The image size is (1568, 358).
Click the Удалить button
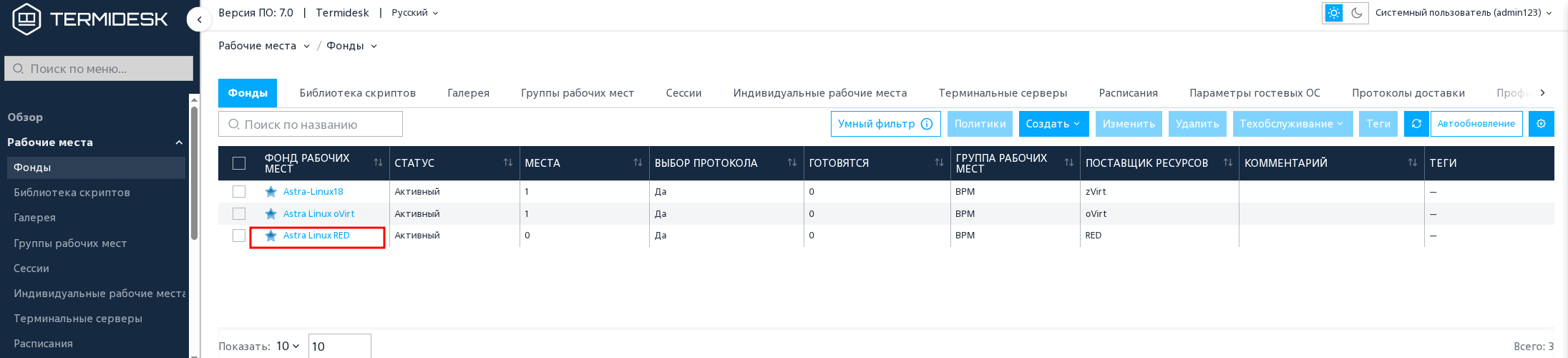click(1197, 124)
